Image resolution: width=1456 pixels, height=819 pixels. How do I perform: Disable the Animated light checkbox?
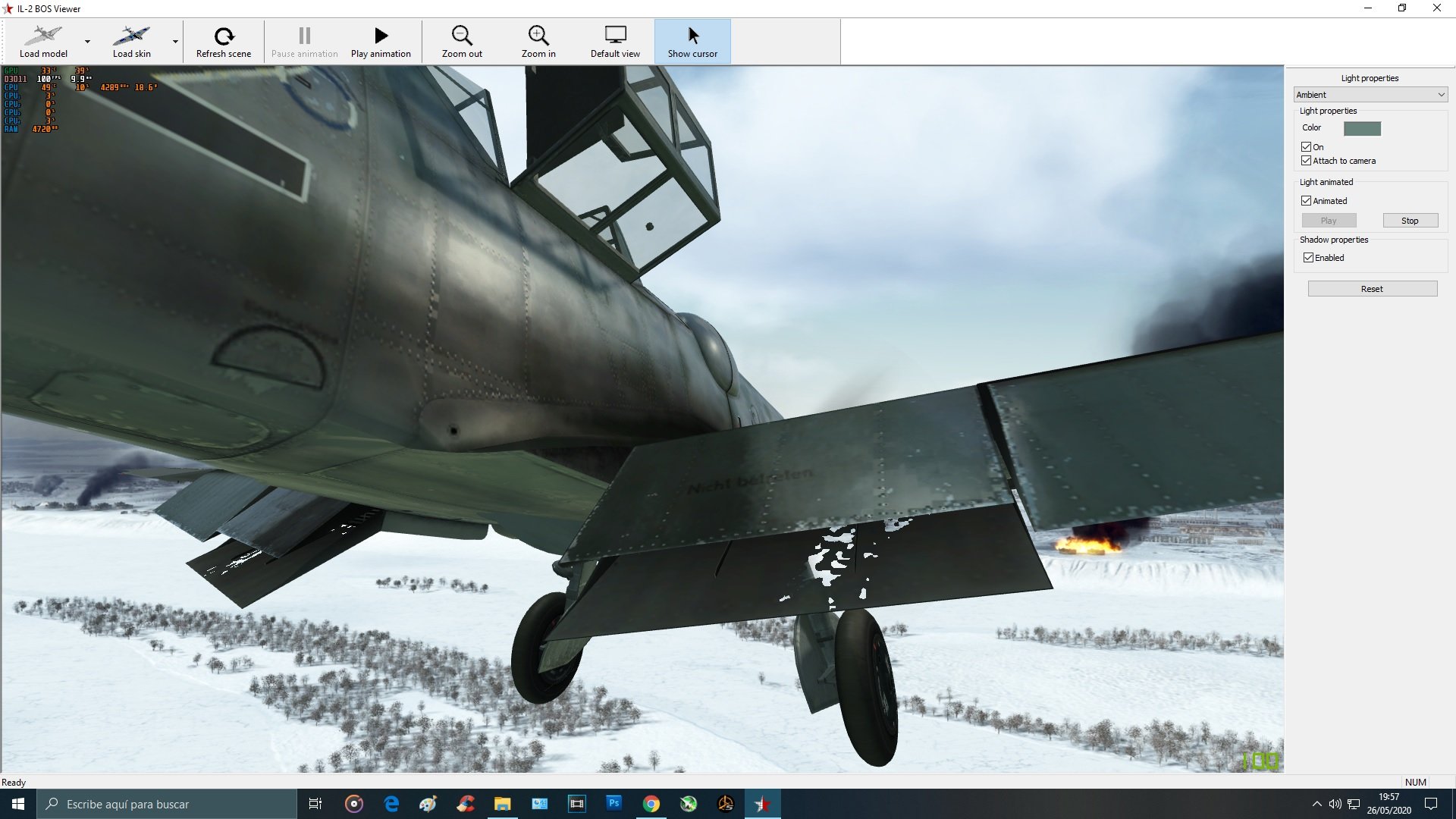coord(1307,201)
